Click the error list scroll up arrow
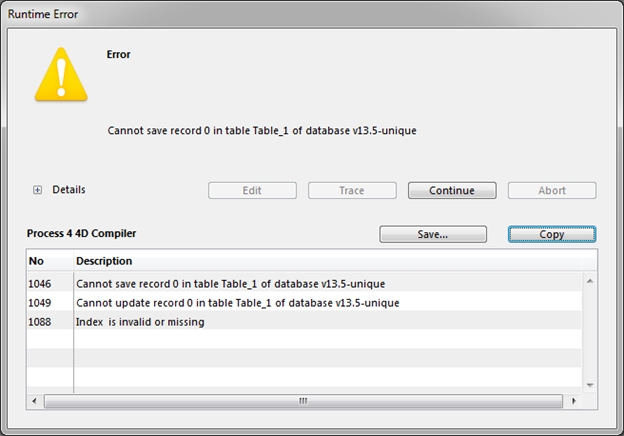 [590, 281]
